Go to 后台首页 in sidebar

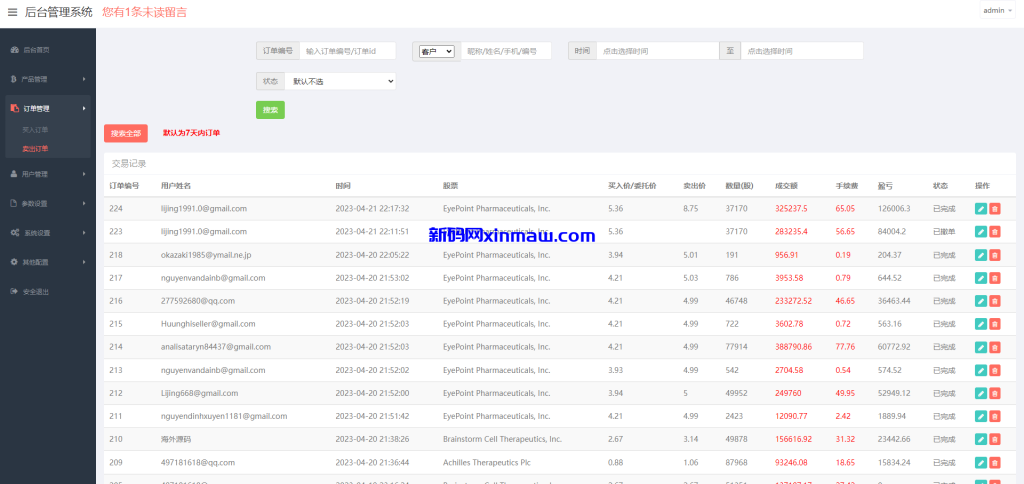pyautogui.click(x=36, y=50)
